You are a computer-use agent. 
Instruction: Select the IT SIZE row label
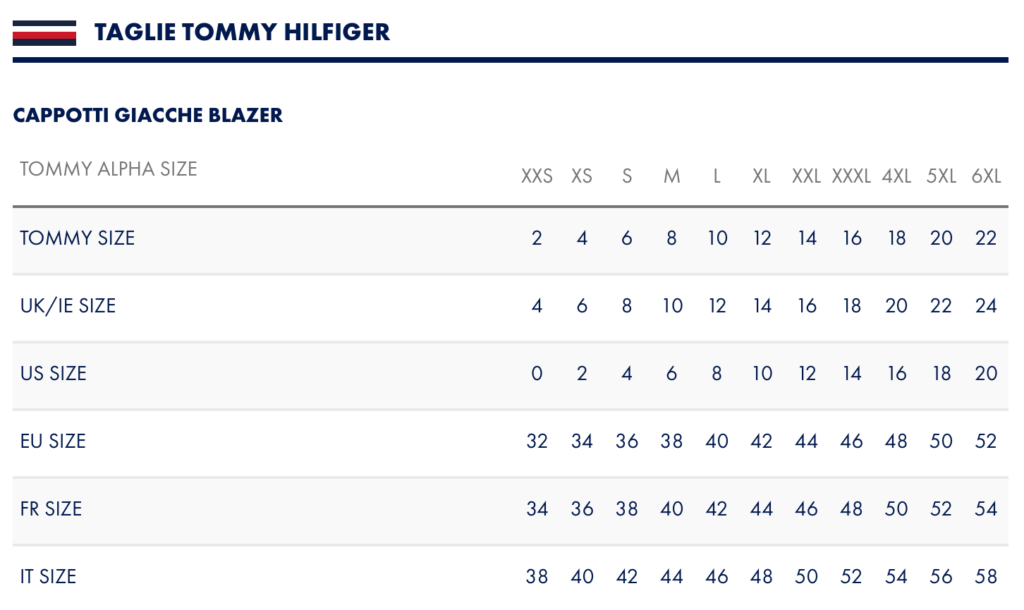tap(48, 577)
